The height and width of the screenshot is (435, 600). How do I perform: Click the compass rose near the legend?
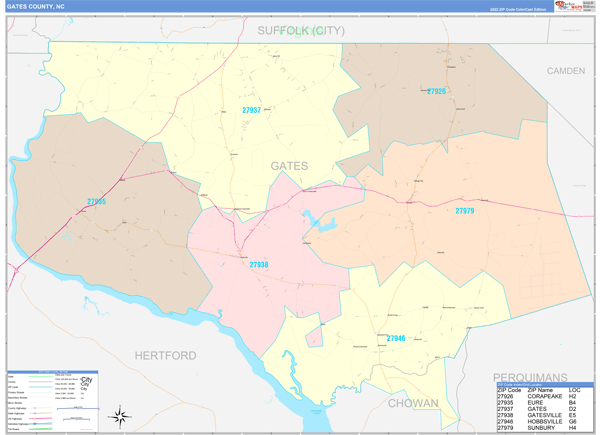(119, 415)
